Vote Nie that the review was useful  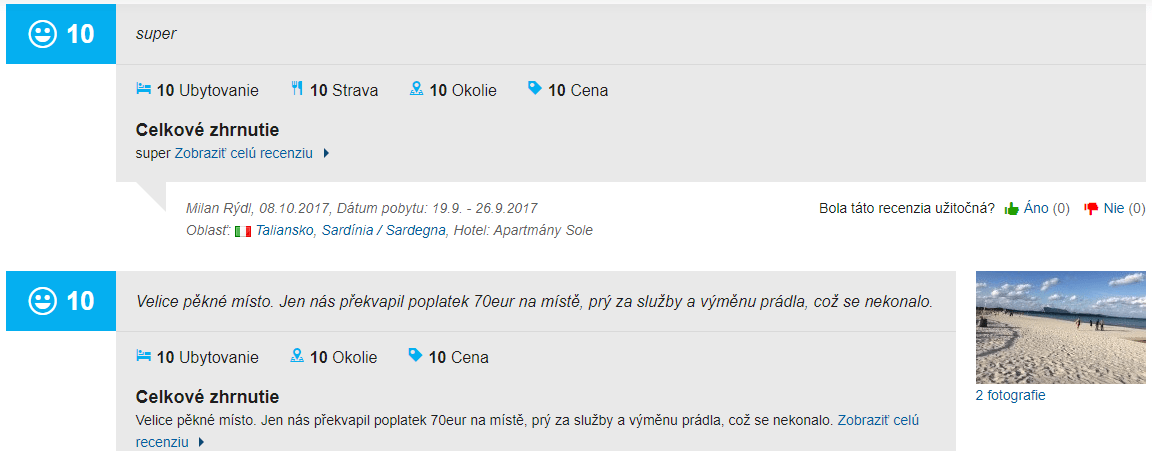pyautogui.click(x=1114, y=208)
